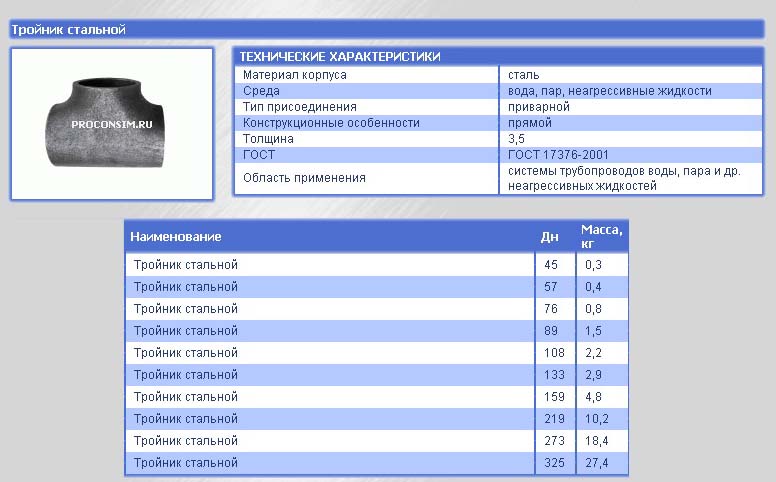Select 'Конструкционные особенности' label
This screenshot has height=482, width=776.
331,123
